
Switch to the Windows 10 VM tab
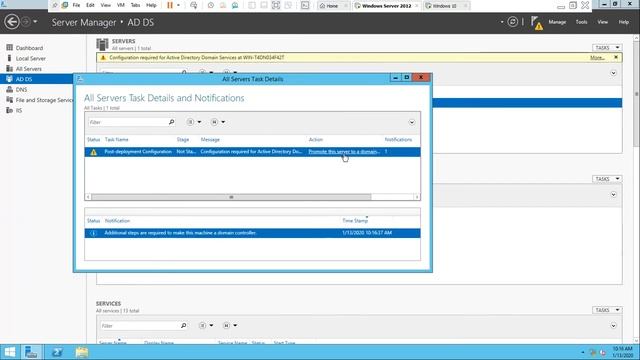pos(445,6)
